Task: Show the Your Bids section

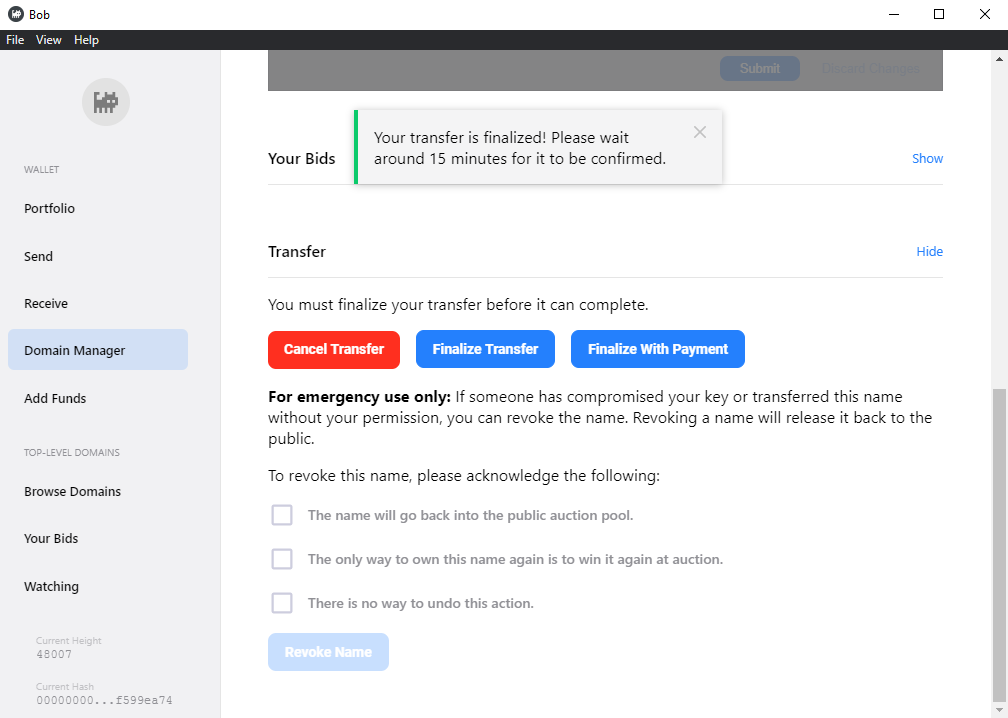Action: click(x=927, y=158)
